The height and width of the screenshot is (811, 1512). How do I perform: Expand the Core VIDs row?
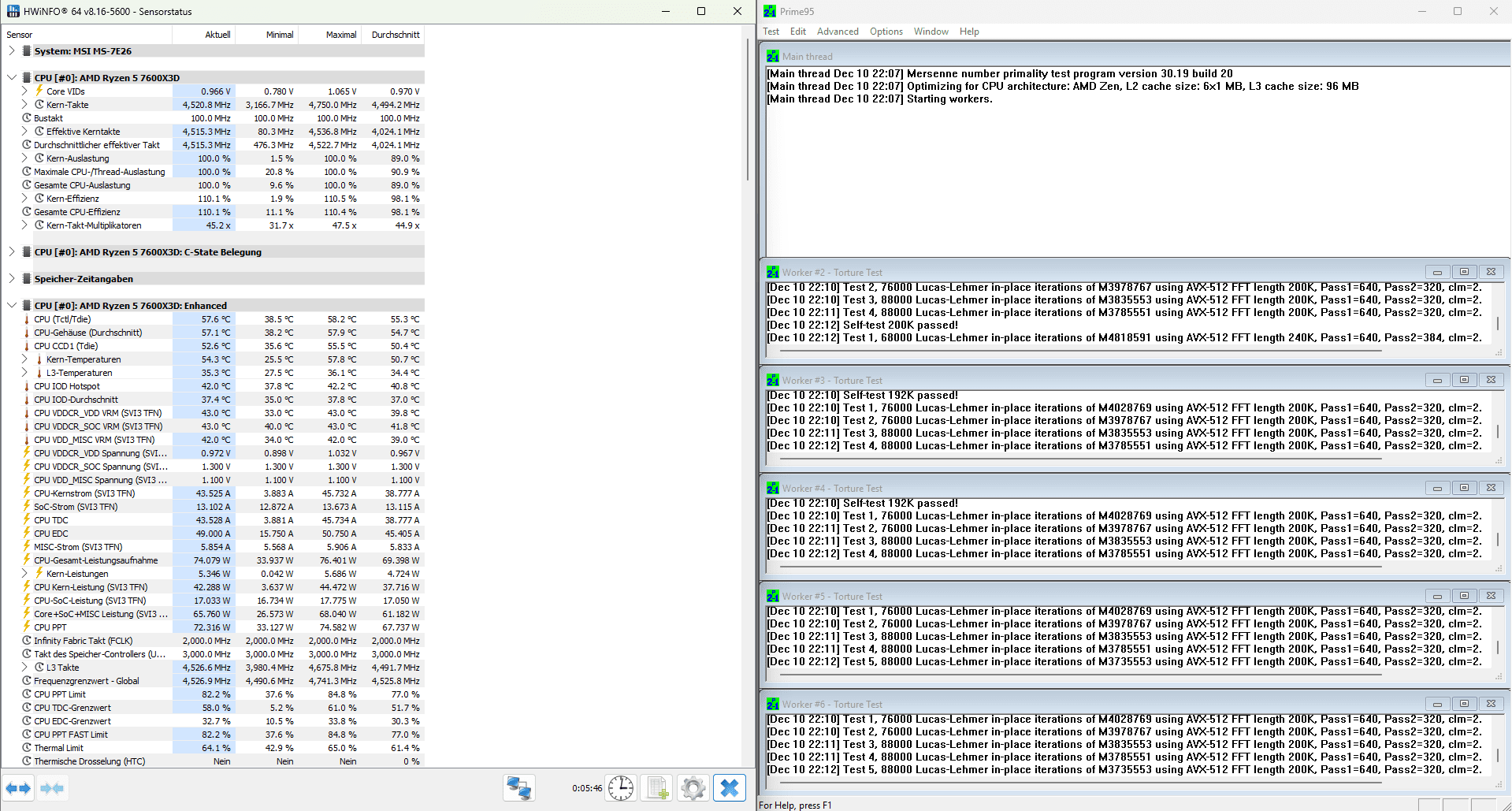(x=24, y=91)
